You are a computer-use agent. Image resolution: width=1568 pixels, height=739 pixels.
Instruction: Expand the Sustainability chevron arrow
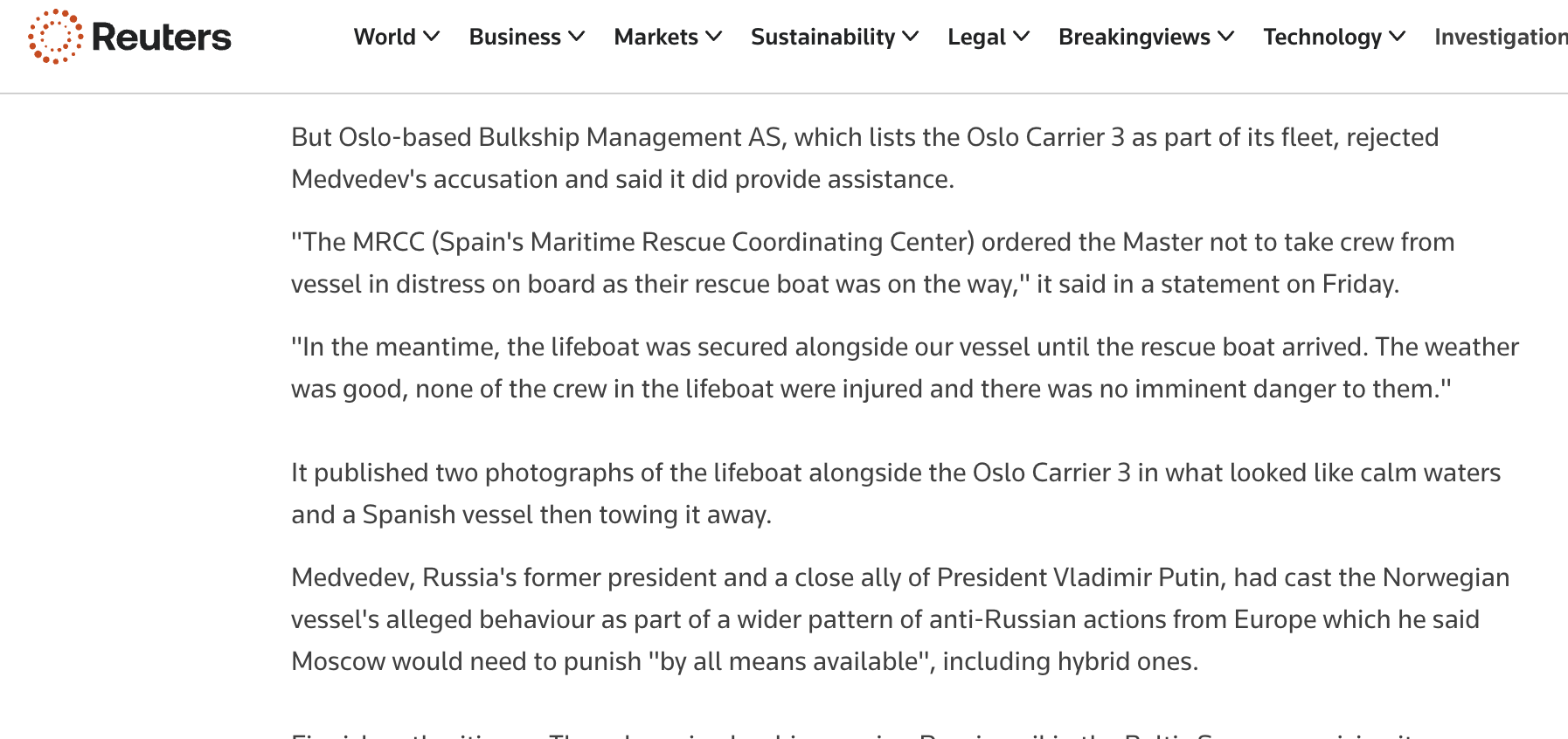(x=910, y=37)
